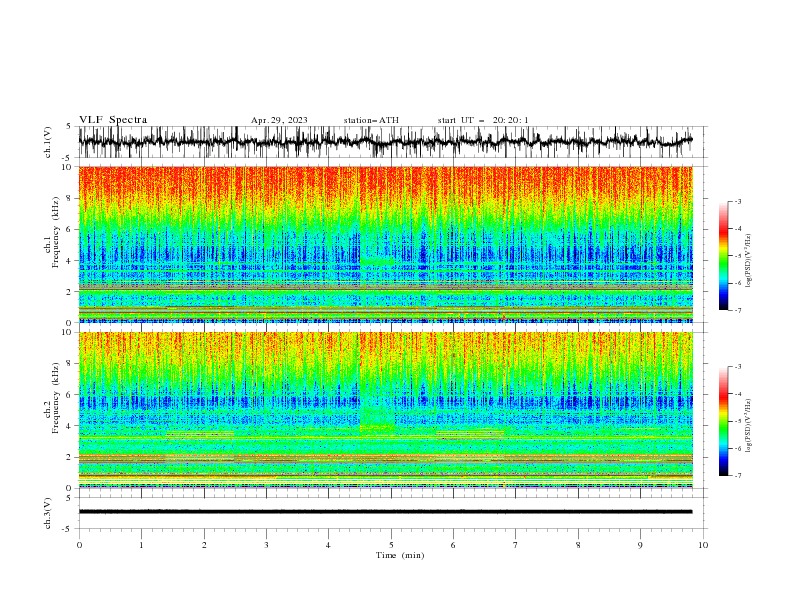Click the "VLF Spectra" plot title

(113, 120)
